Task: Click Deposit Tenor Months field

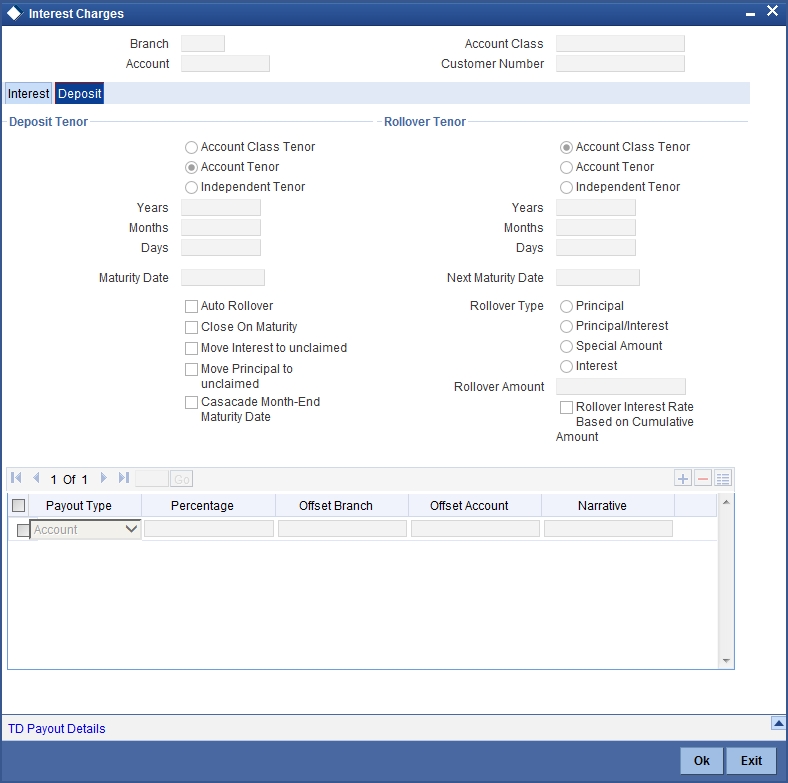Action: tap(221, 228)
